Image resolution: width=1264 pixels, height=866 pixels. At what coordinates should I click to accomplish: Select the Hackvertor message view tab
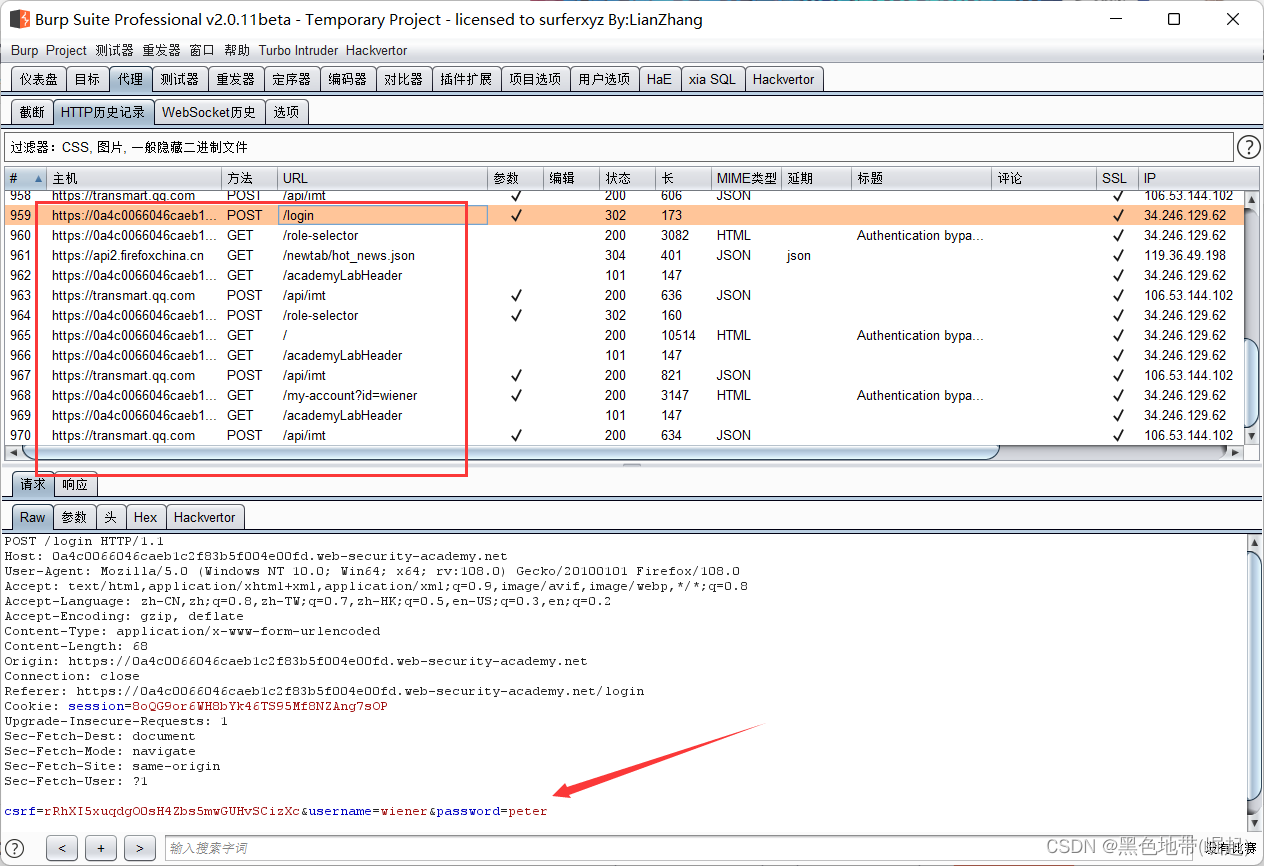point(205,517)
